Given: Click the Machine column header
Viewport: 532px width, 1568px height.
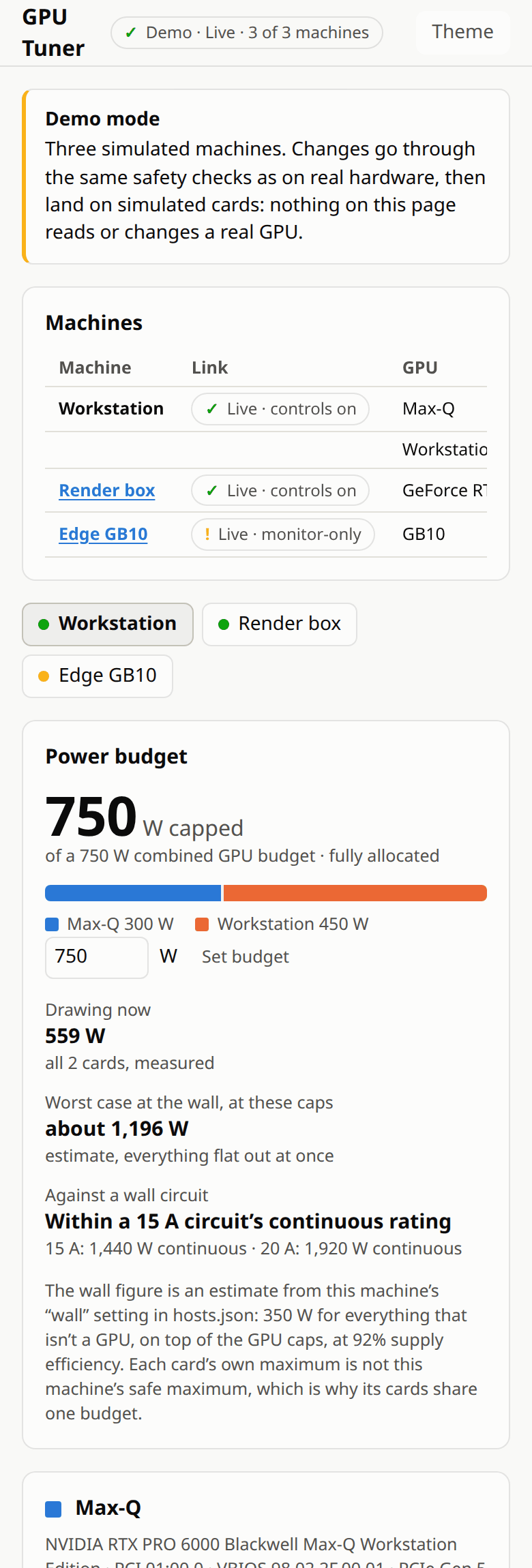Looking at the screenshot, I should (x=95, y=367).
